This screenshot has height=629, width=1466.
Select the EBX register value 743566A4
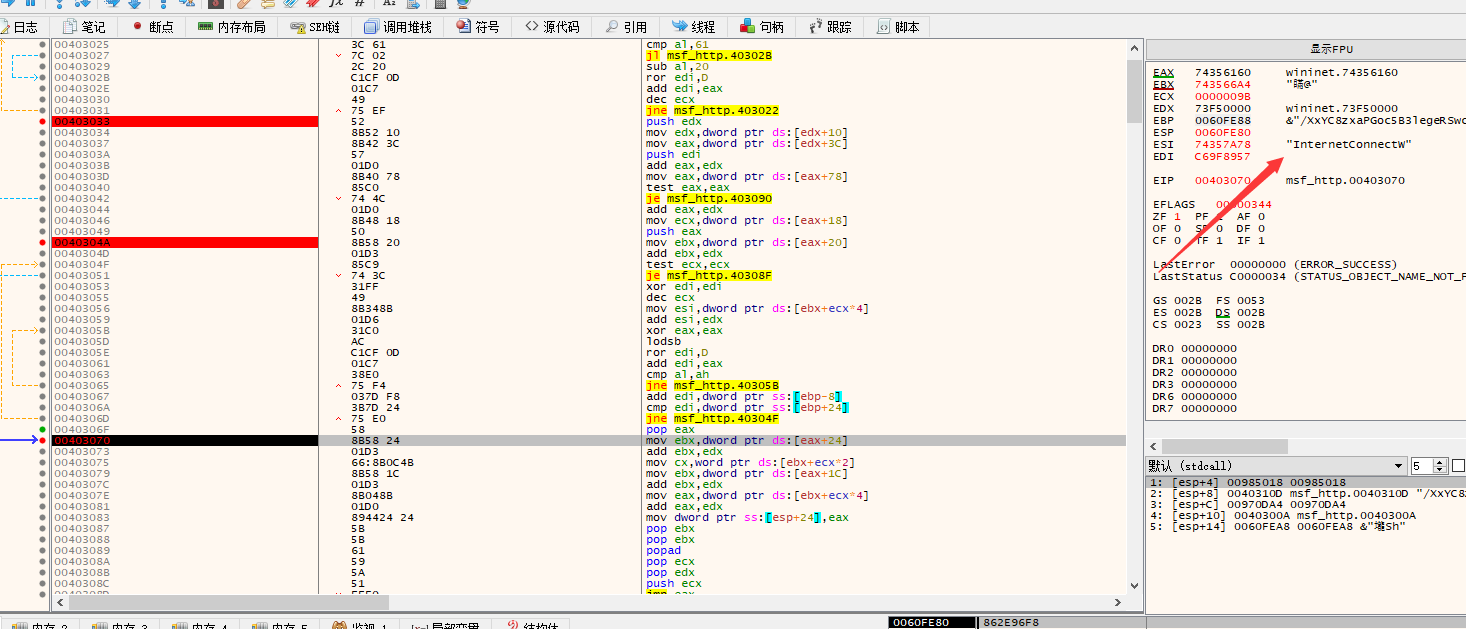click(x=1222, y=85)
